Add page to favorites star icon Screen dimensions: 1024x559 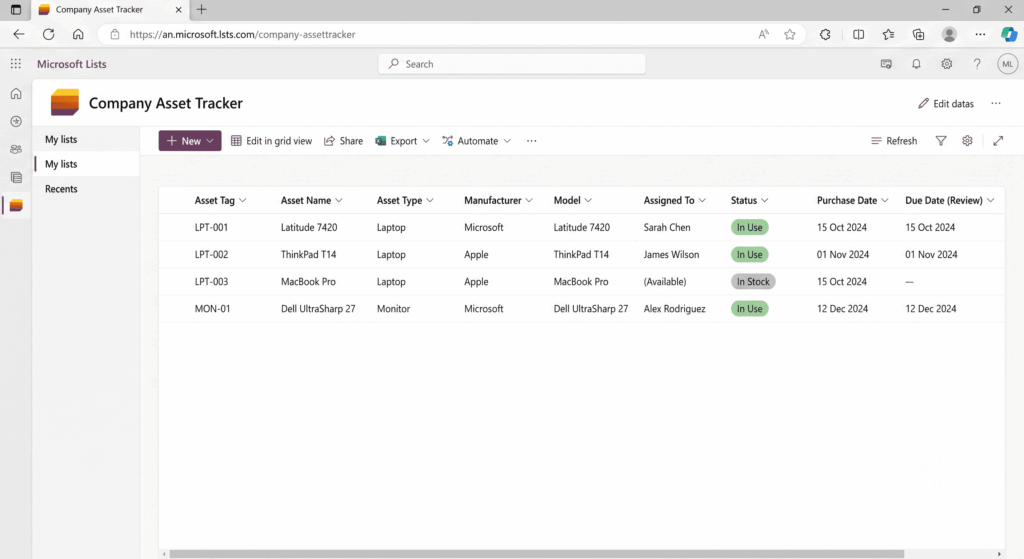point(790,35)
